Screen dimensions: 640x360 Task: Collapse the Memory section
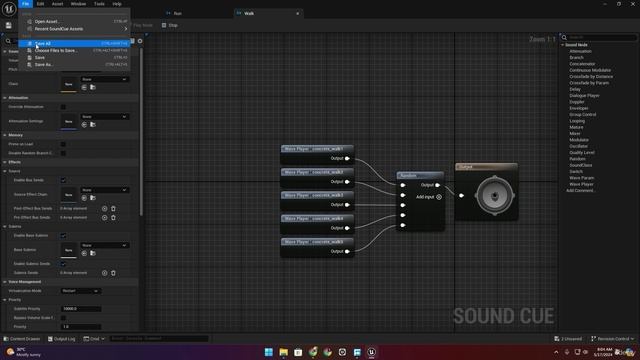(x=5, y=135)
